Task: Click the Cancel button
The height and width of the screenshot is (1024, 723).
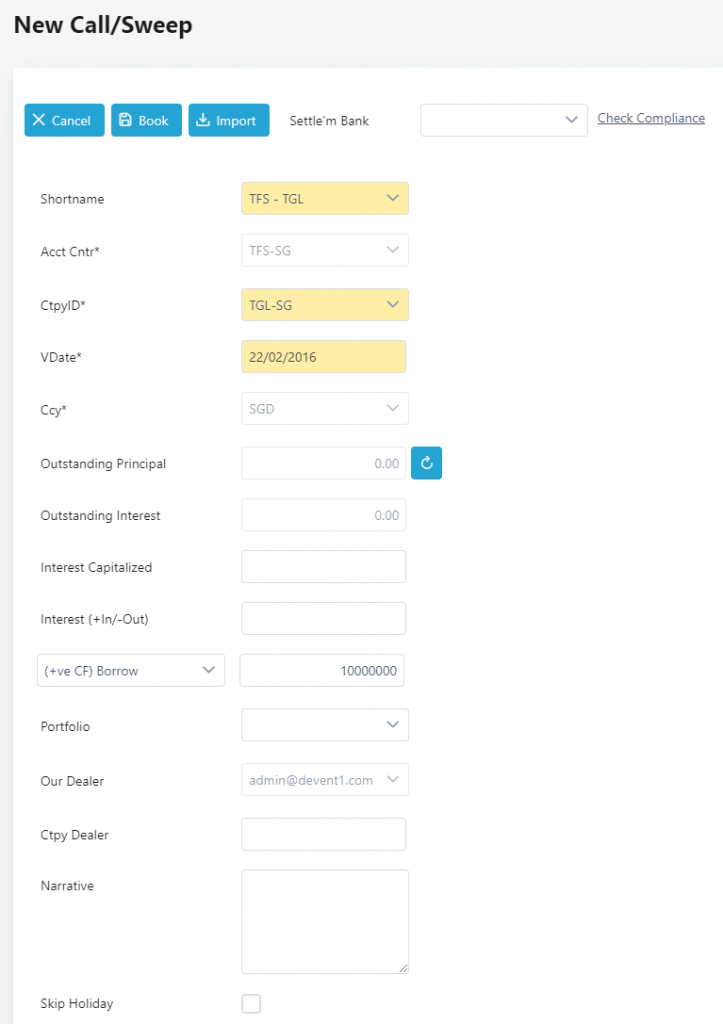Action: 64,120
